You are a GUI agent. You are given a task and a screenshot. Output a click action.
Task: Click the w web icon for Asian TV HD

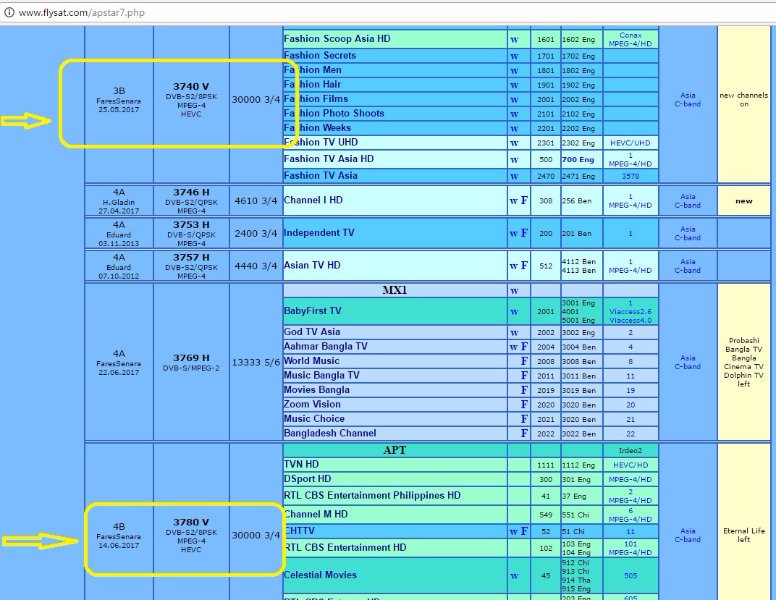coord(514,266)
